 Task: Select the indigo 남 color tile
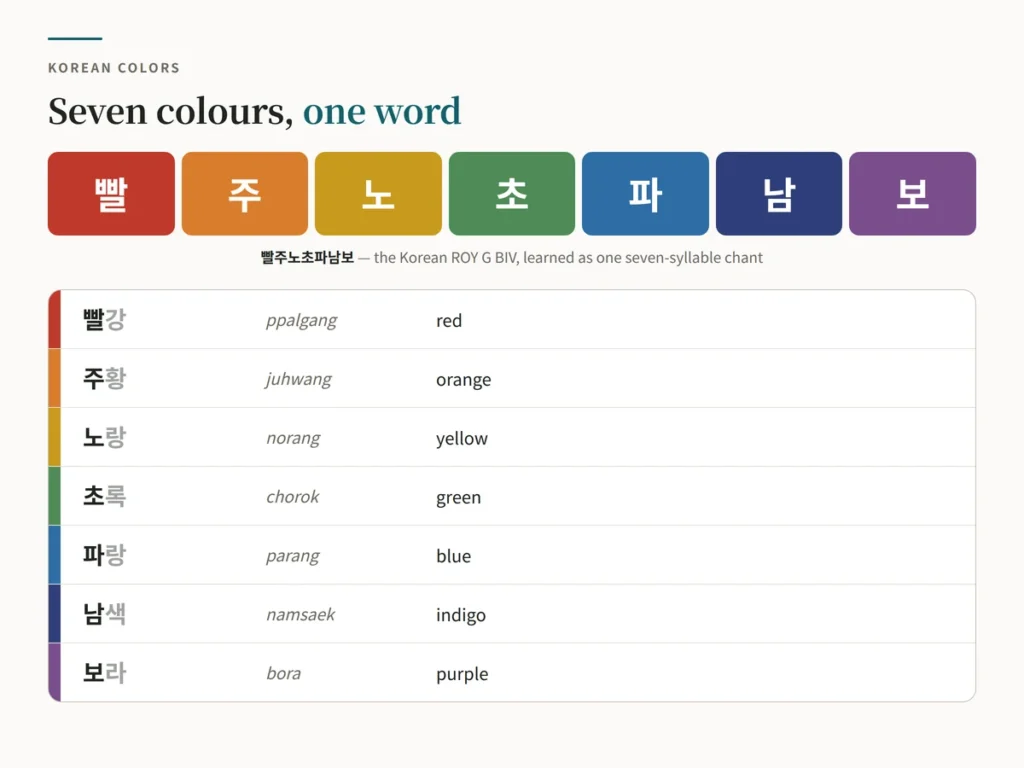[x=779, y=193]
